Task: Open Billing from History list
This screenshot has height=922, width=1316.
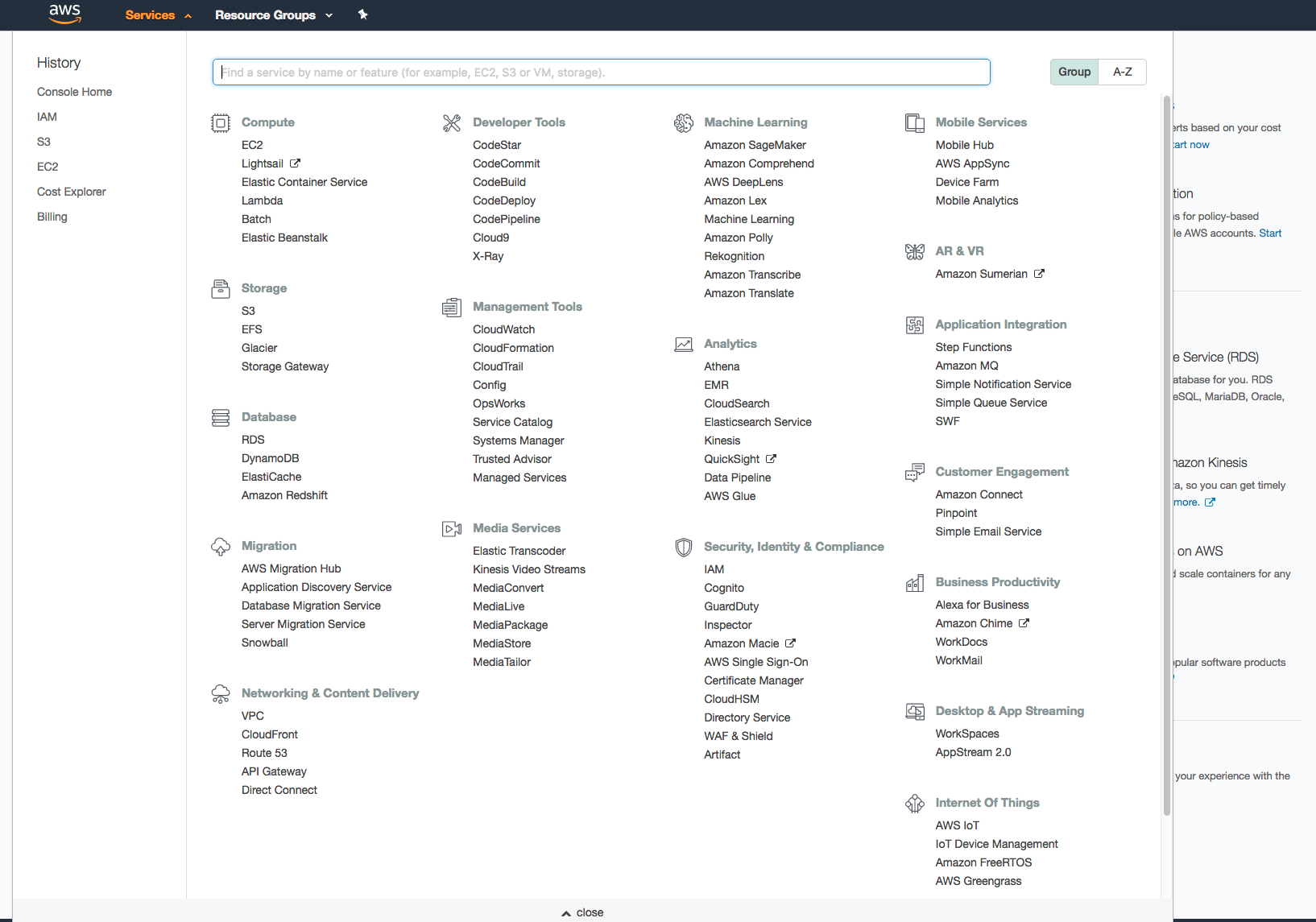Action: click(x=52, y=217)
